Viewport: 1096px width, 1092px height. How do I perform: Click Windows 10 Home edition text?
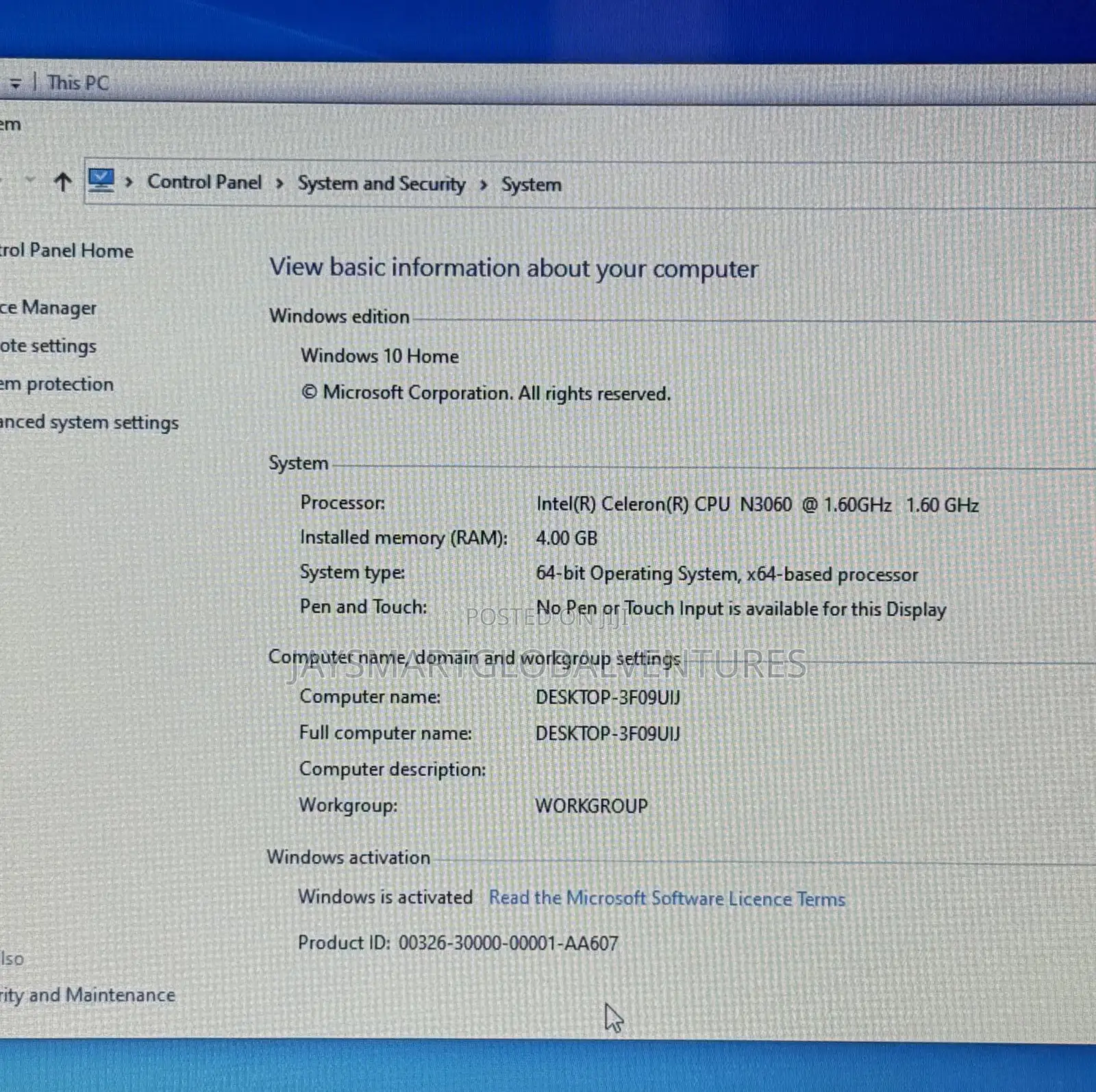click(x=379, y=356)
